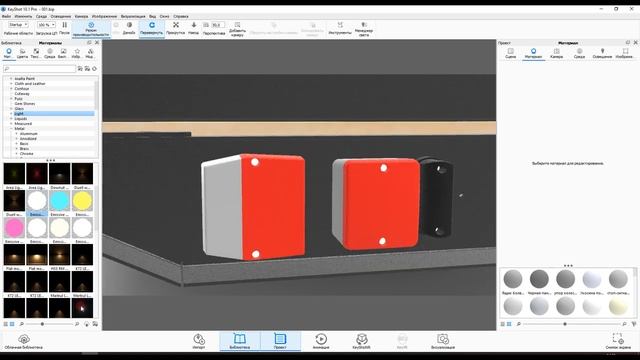Expand the Liquids folder
This screenshot has height=360, width=640.
(11, 119)
